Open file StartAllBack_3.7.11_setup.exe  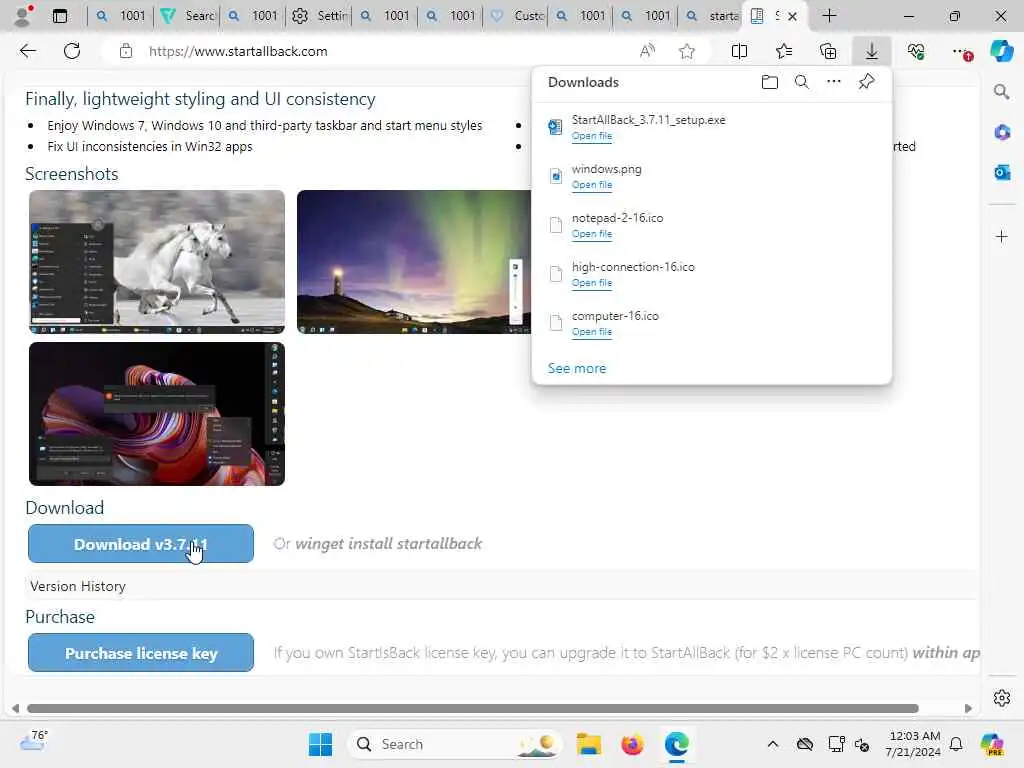pos(592,136)
